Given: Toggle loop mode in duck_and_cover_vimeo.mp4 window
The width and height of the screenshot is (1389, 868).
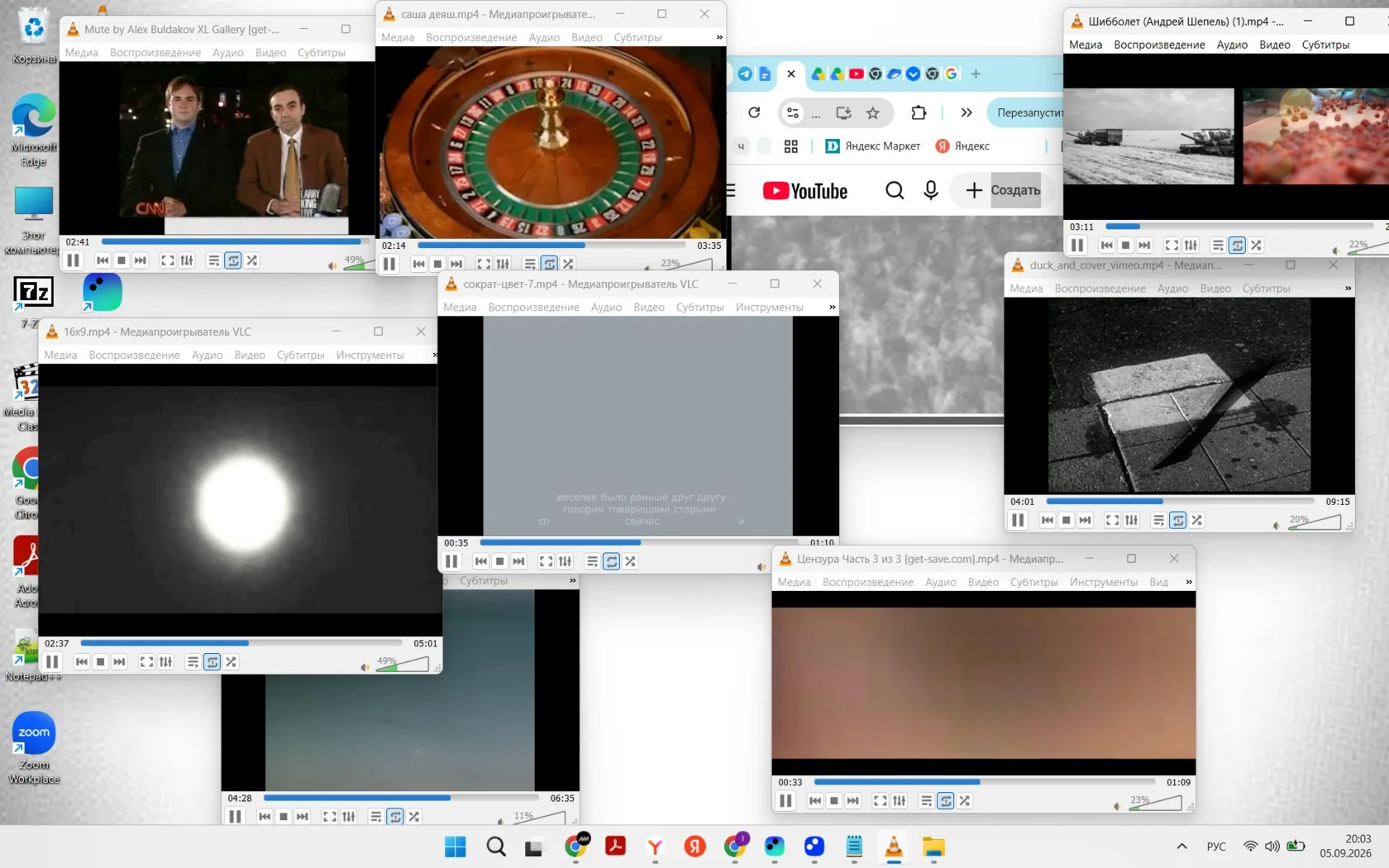Looking at the screenshot, I should (x=1178, y=520).
